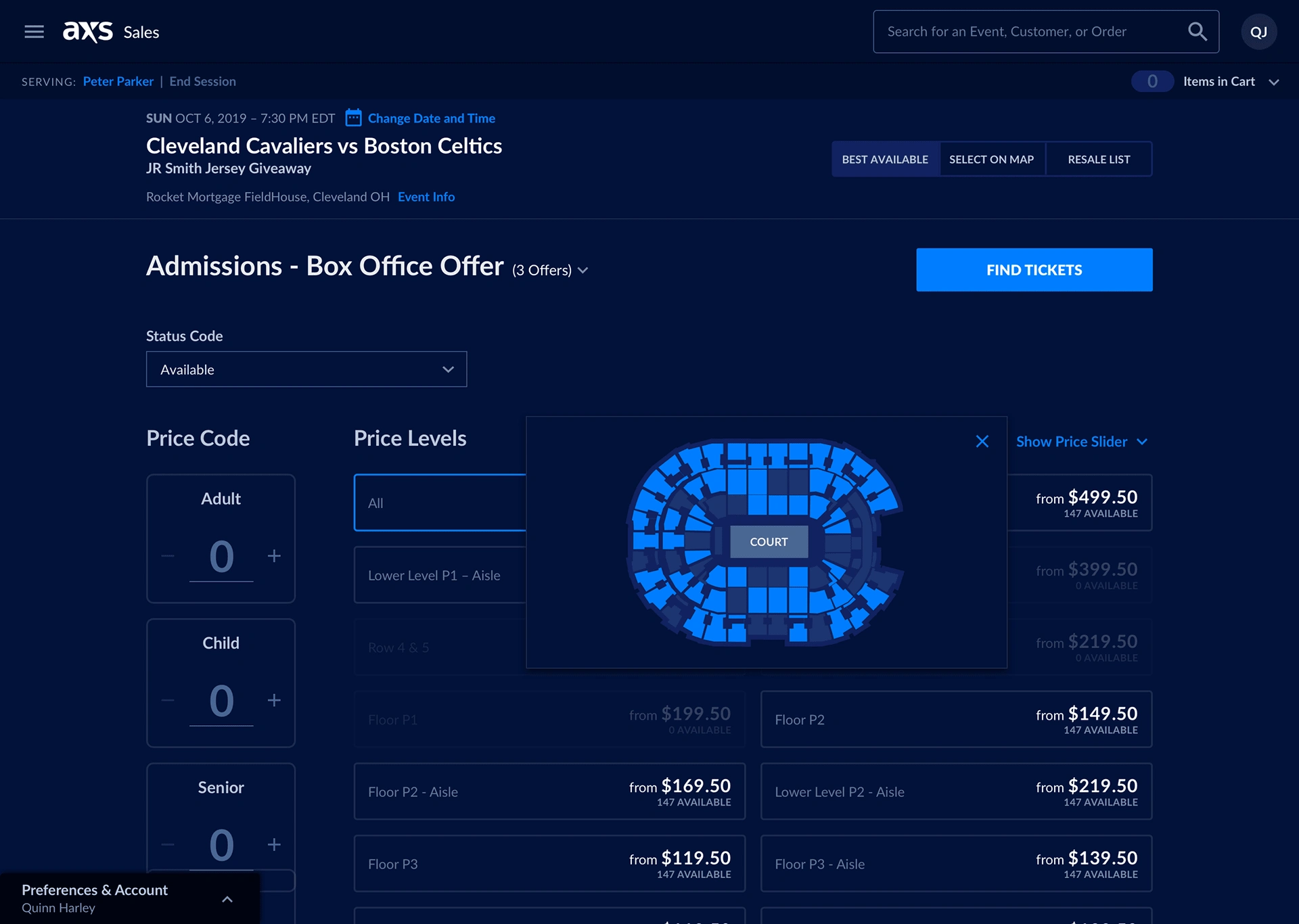Expand the 3 Offers chevron
The image size is (1299, 924).
(583, 271)
